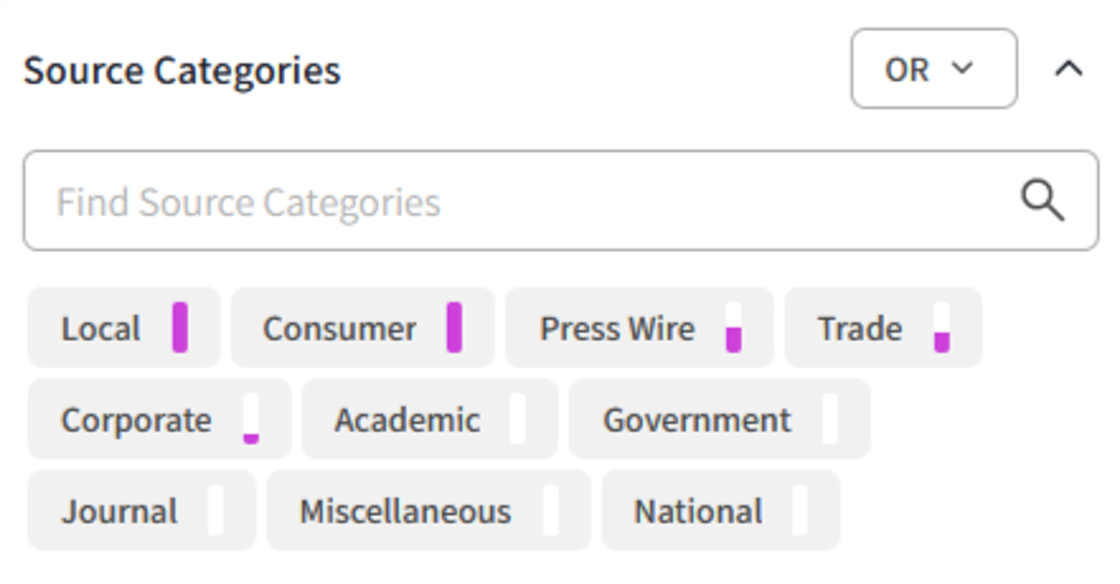Click the volume indicator next to Trade

click(x=941, y=330)
